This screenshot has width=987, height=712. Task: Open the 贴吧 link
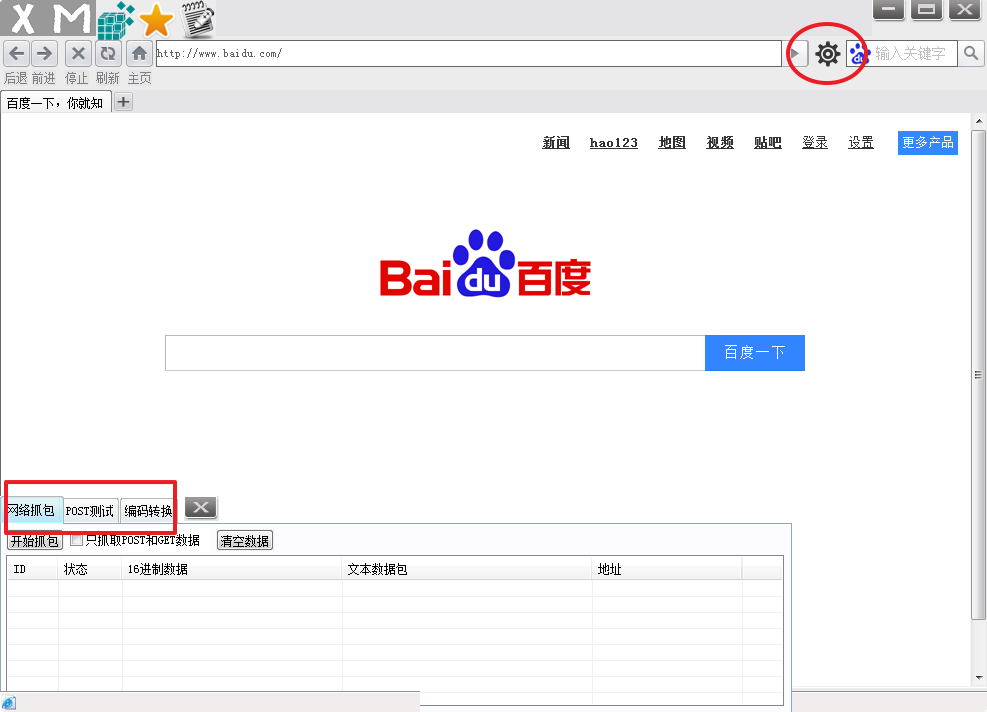pos(768,143)
